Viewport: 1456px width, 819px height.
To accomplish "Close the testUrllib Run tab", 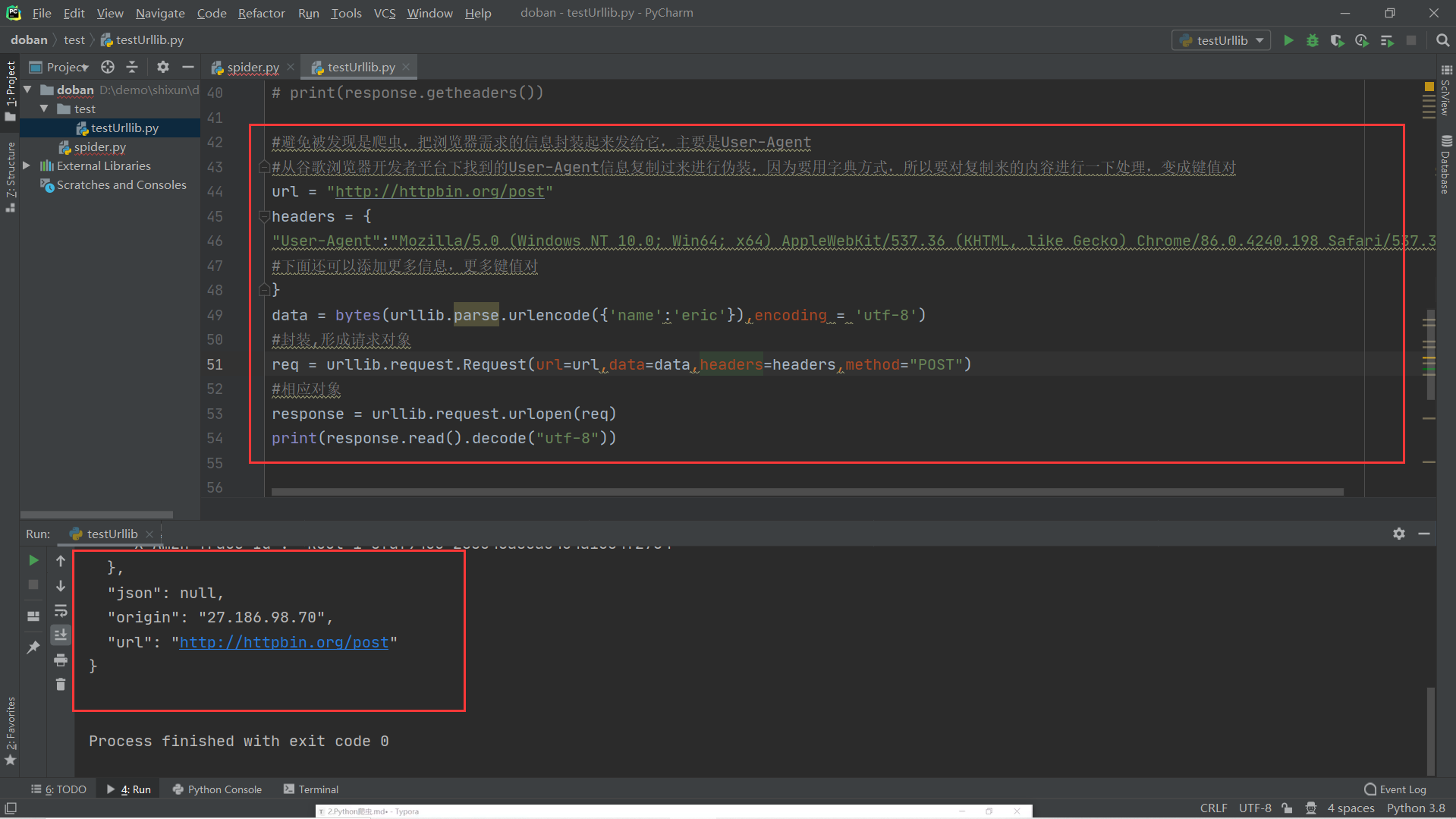I will point(149,534).
